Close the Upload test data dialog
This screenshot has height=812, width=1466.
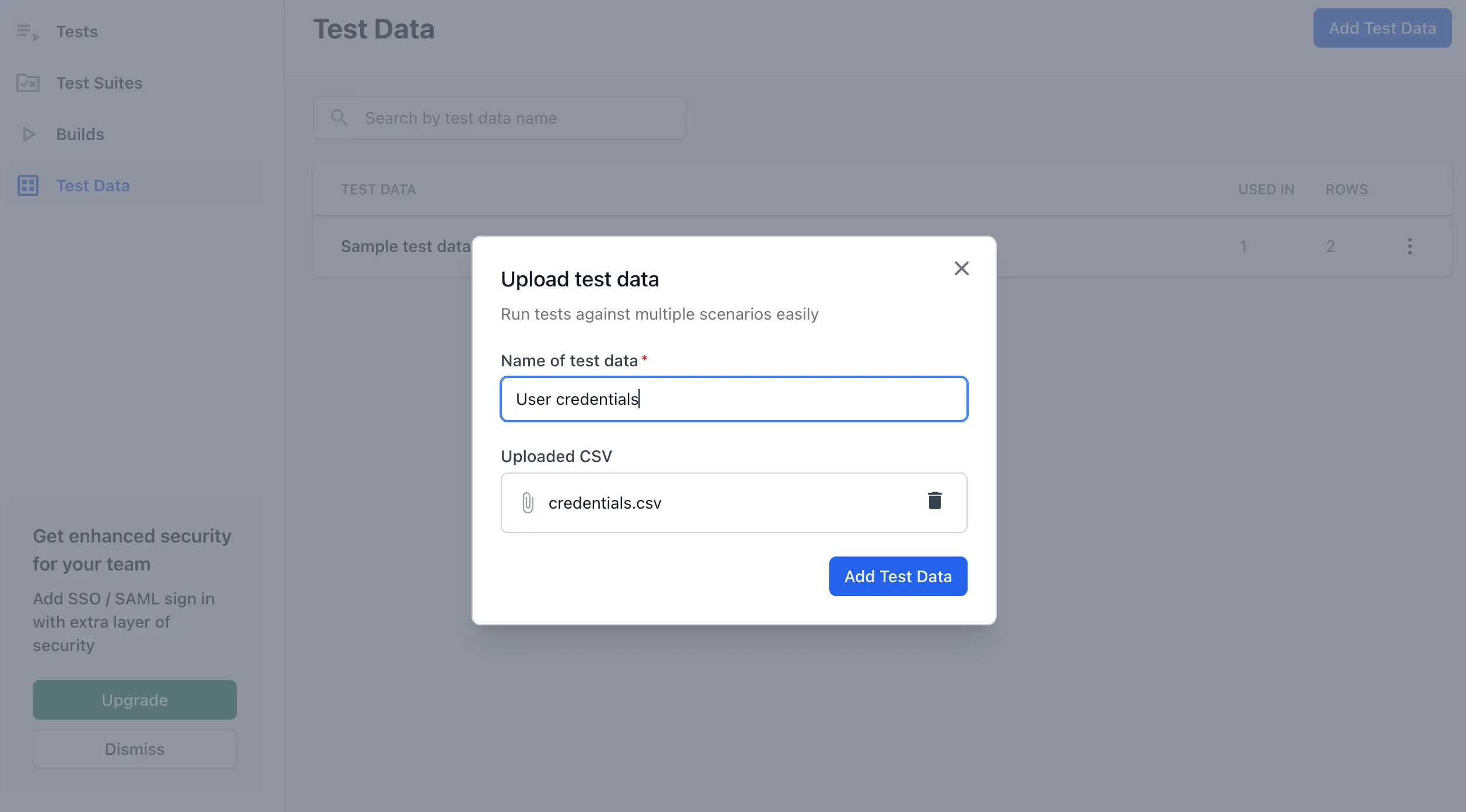[961, 268]
